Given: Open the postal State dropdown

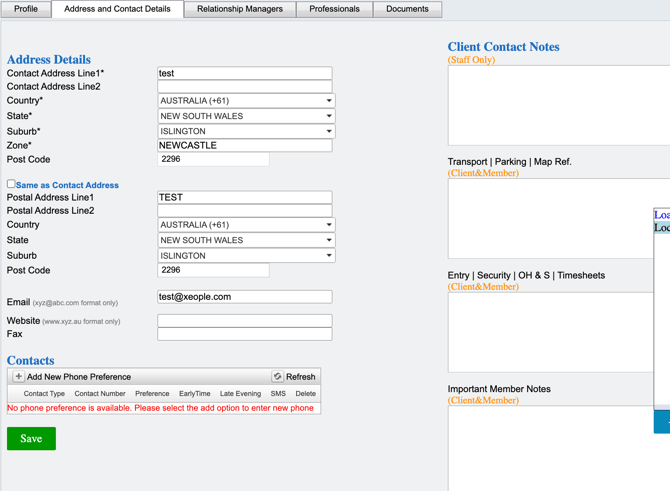Looking at the screenshot, I should tap(246, 240).
